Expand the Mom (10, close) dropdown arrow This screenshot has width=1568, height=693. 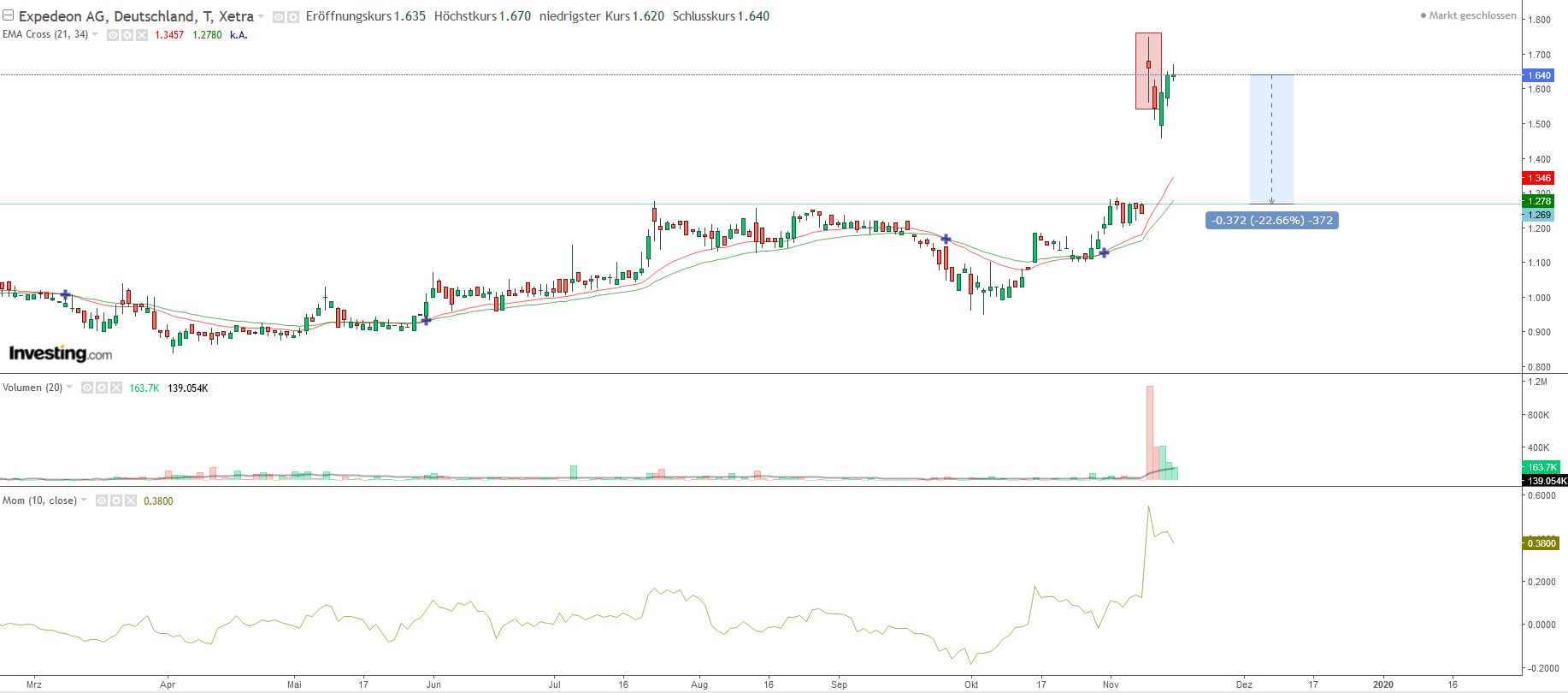click(x=84, y=500)
